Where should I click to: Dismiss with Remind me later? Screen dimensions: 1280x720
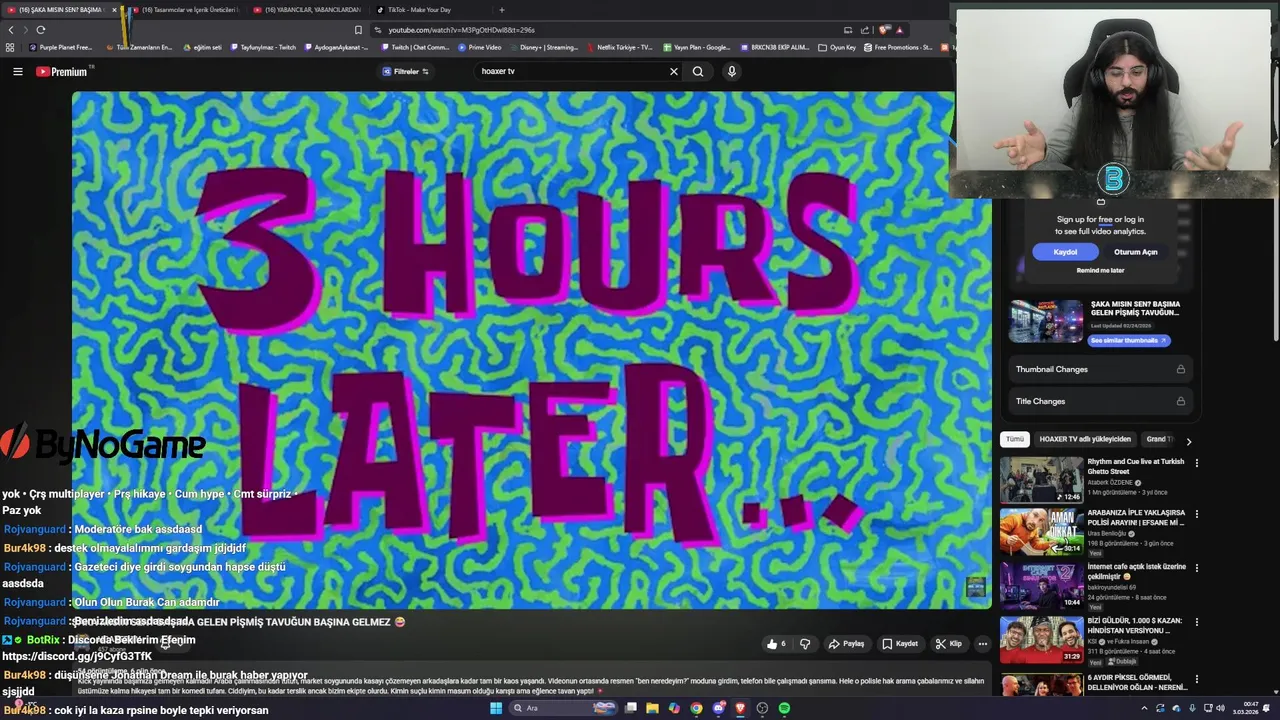(1100, 270)
